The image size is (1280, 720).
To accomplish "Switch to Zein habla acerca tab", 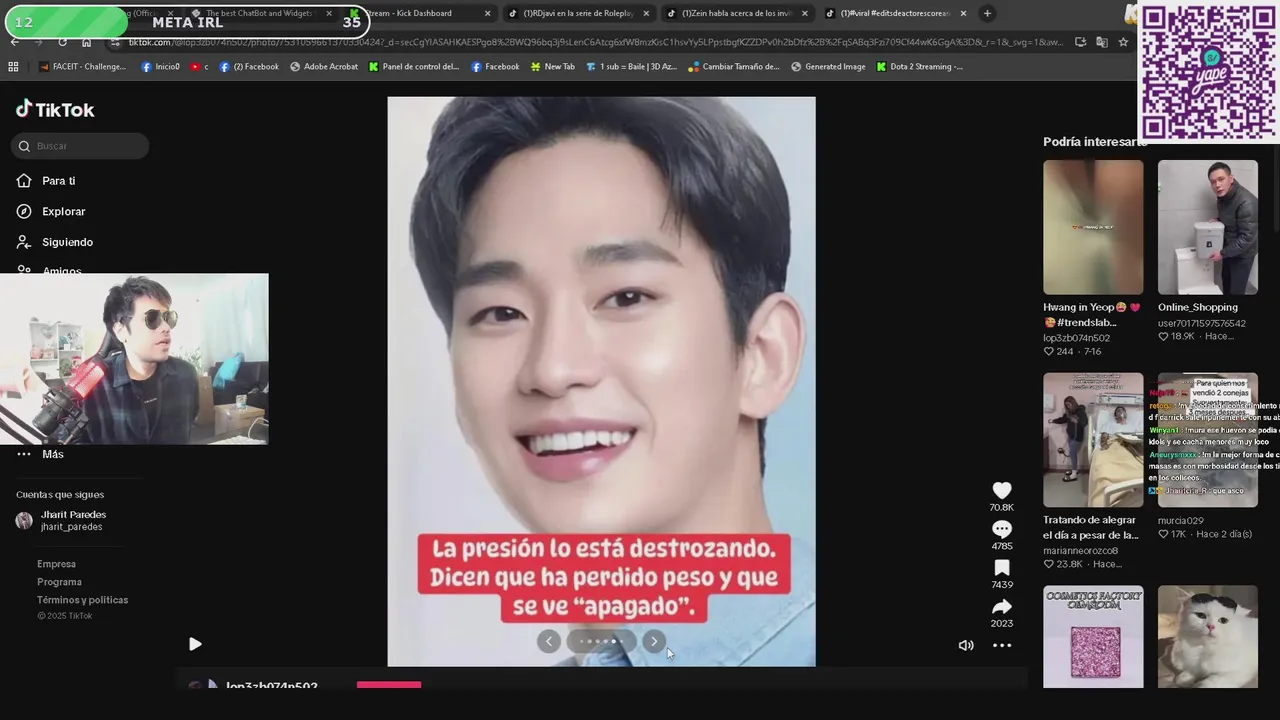I will point(736,13).
